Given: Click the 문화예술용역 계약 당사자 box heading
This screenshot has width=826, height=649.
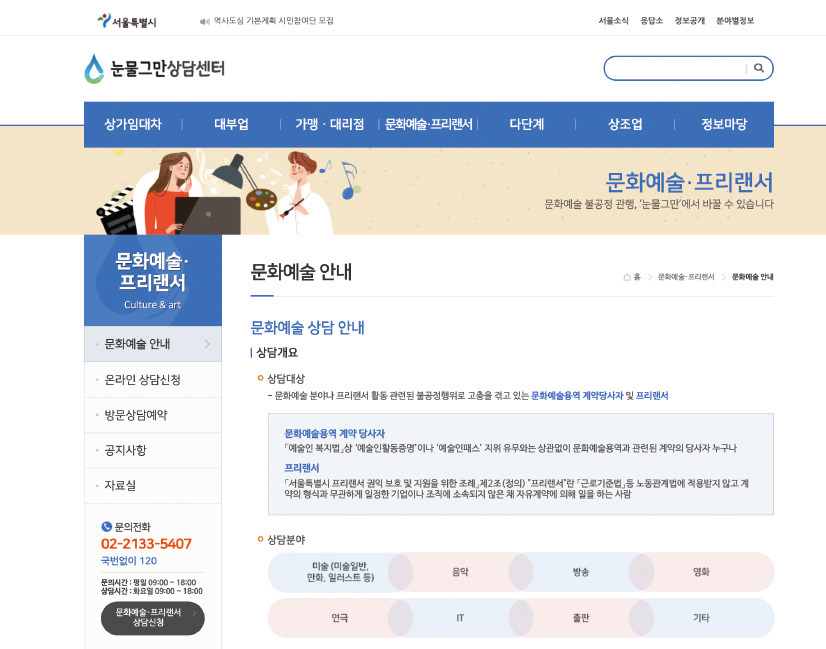Looking at the screenshot, I should [335, 434].
